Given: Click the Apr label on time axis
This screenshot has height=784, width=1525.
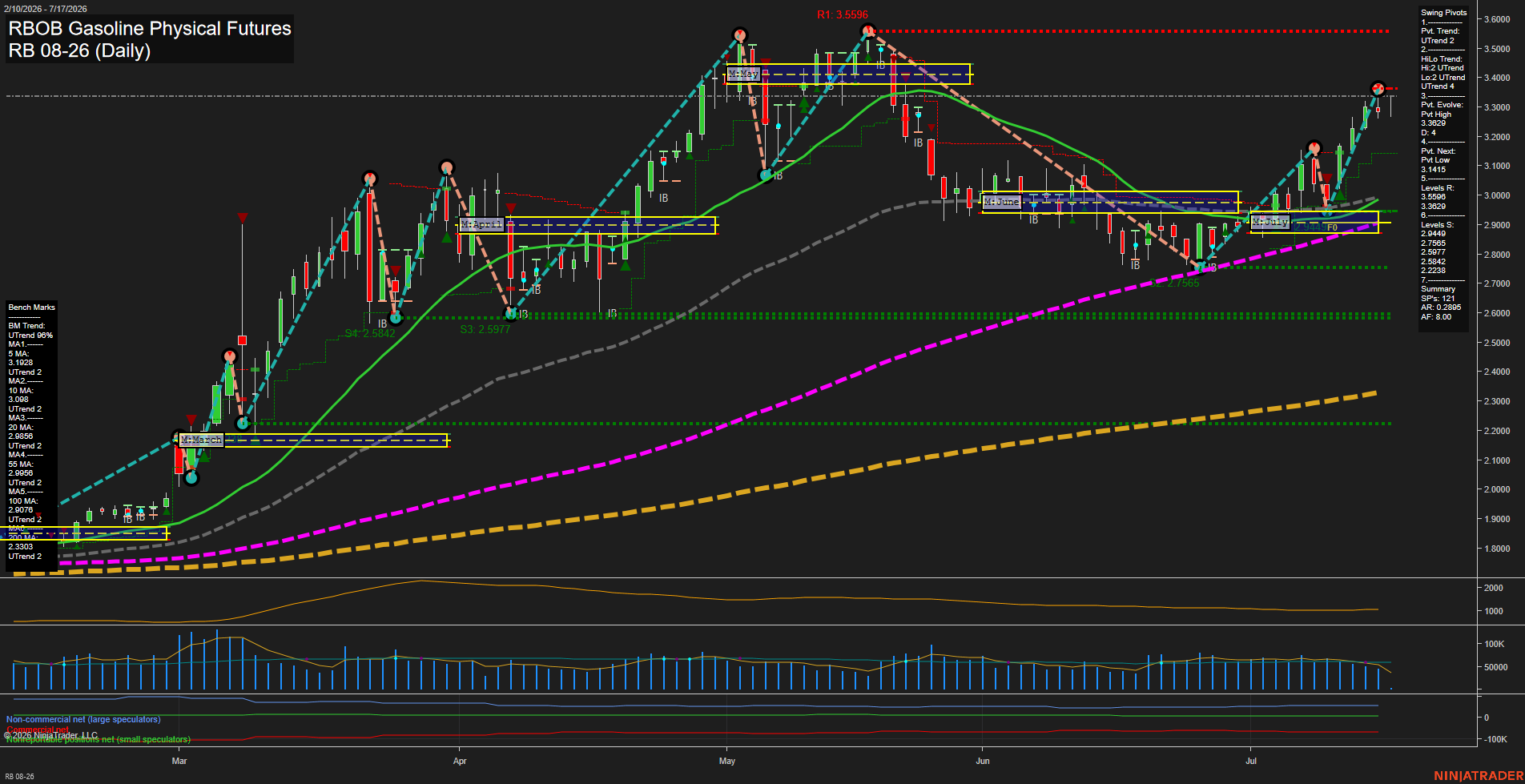Looking at the screenshot, I should pos(460,761).
